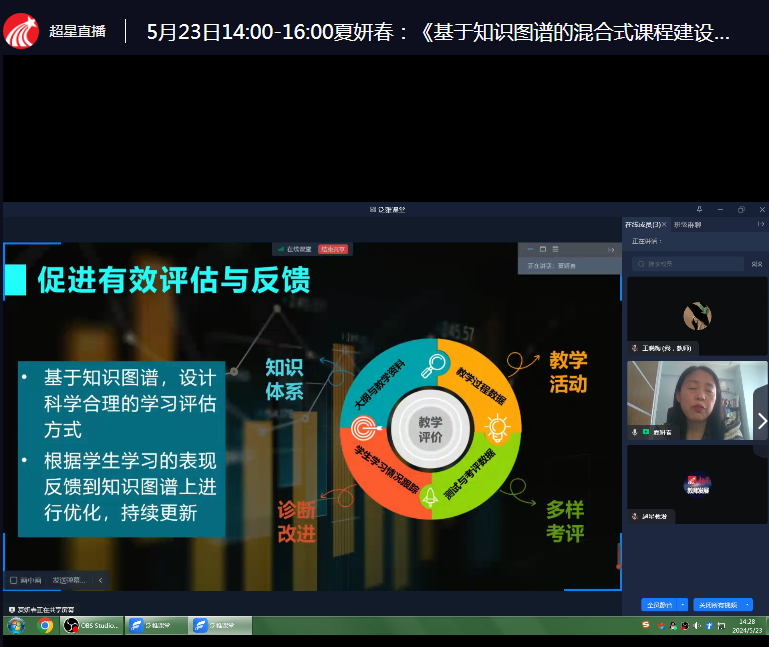Screen dimensions: 769x647
Task: Open Google Chrome from the taskbar
Action: 45,625
